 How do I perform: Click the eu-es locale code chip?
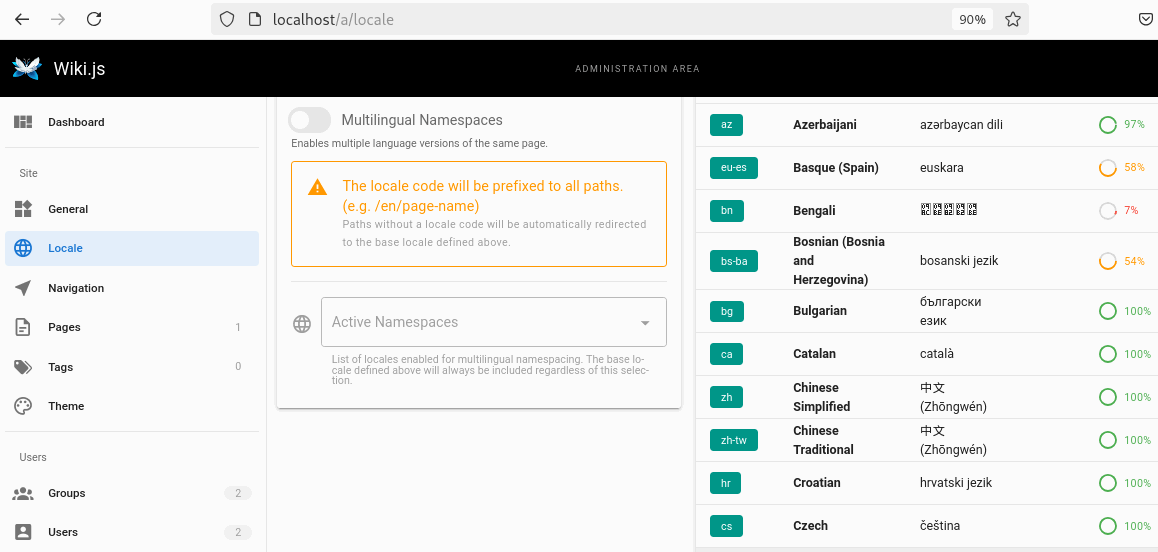point(734,168)
